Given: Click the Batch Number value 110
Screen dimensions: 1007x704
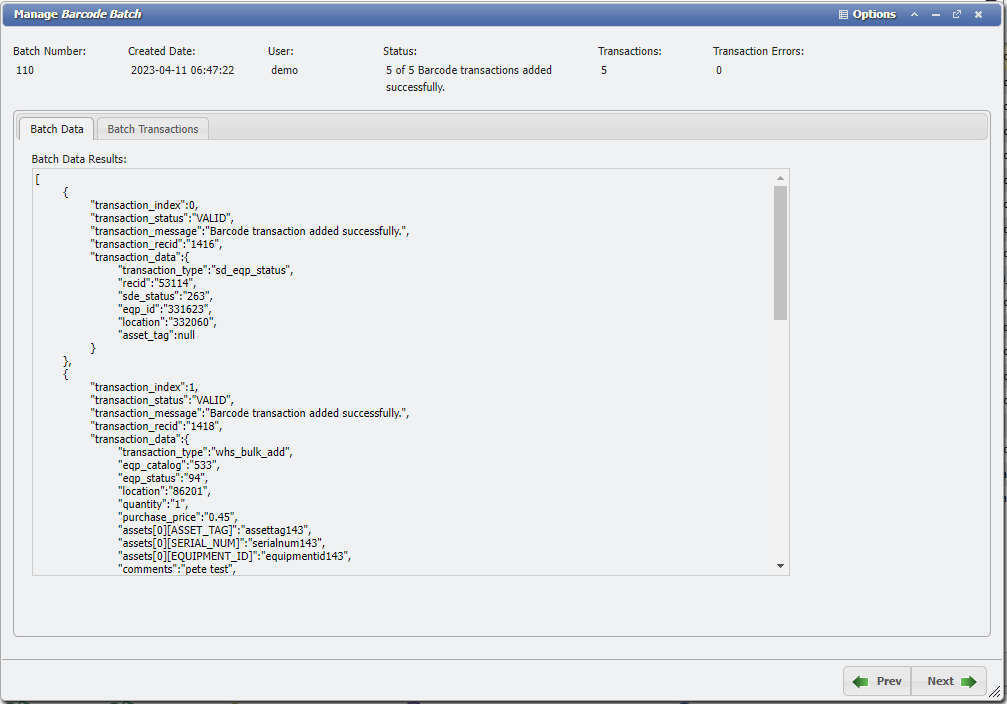Looking at the screenshot, I should coord(26,70).
